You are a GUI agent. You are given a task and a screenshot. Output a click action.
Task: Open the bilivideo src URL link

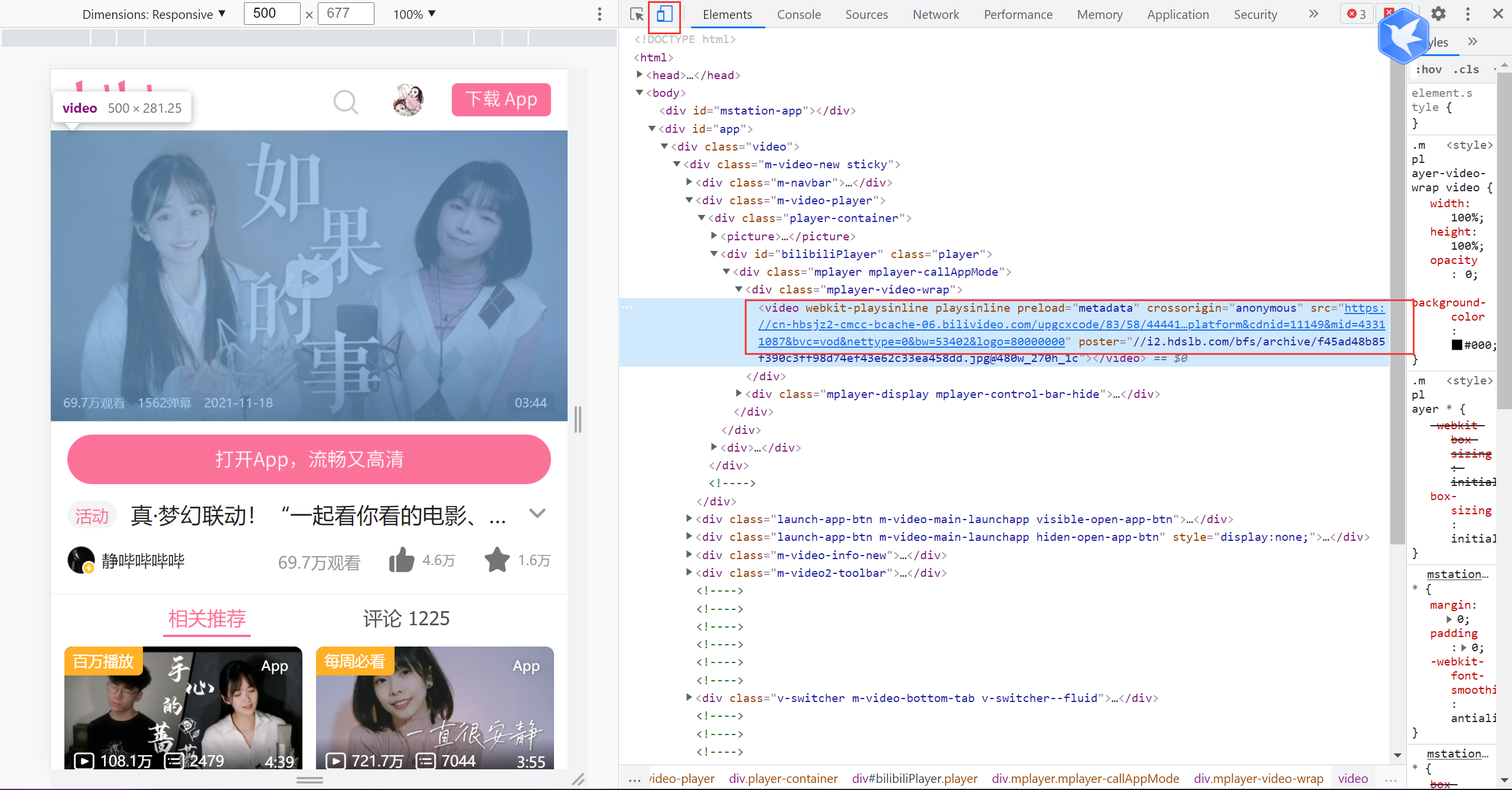coord(1071,324)
